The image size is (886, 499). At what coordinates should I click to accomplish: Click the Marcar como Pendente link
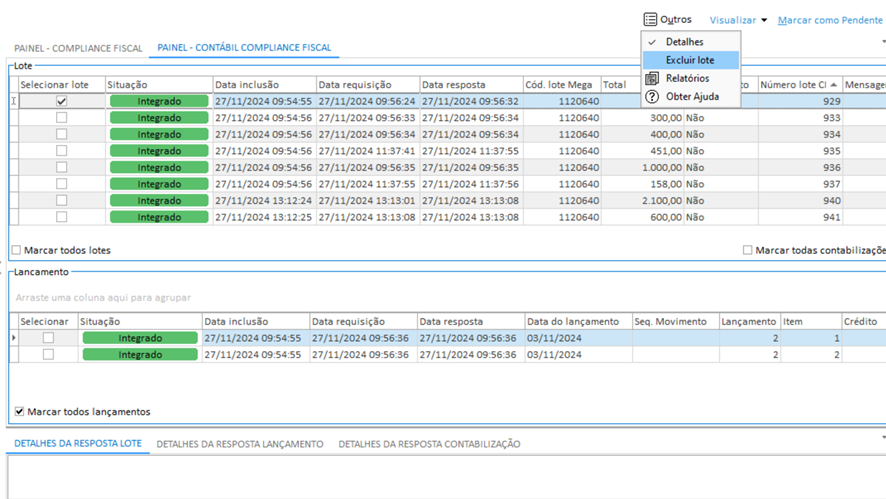(830, 20)
